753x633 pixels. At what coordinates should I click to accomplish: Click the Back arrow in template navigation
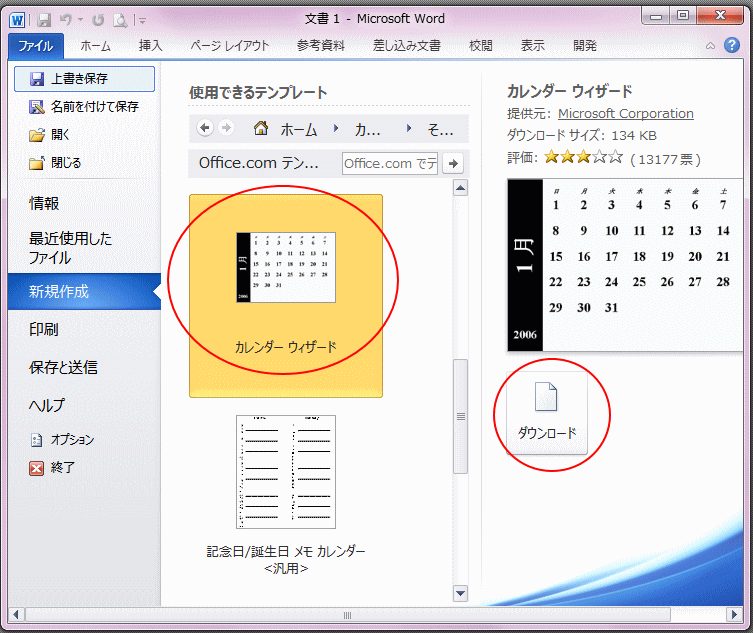(x=205, y=128)
